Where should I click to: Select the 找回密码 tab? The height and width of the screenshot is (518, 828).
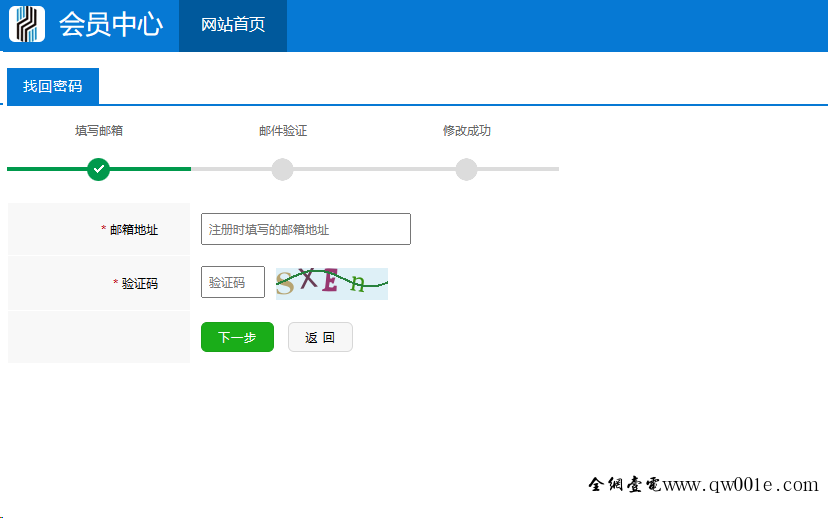point(53,87)
